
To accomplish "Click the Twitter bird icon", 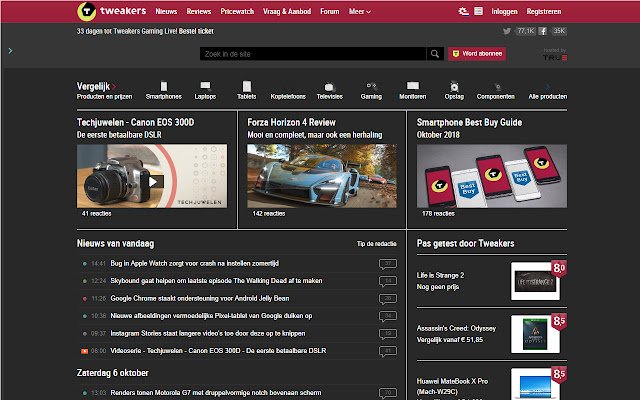I will tap(507, 31).
